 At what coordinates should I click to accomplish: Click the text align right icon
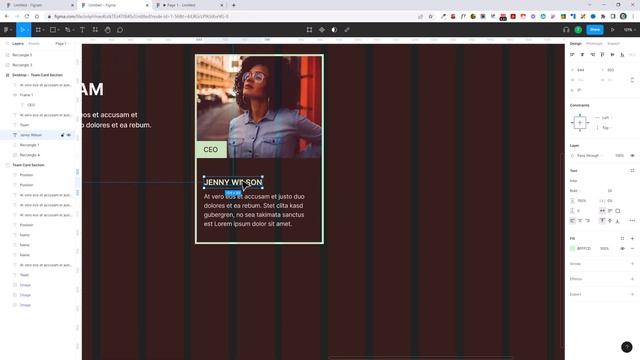(x=588, y=221)
